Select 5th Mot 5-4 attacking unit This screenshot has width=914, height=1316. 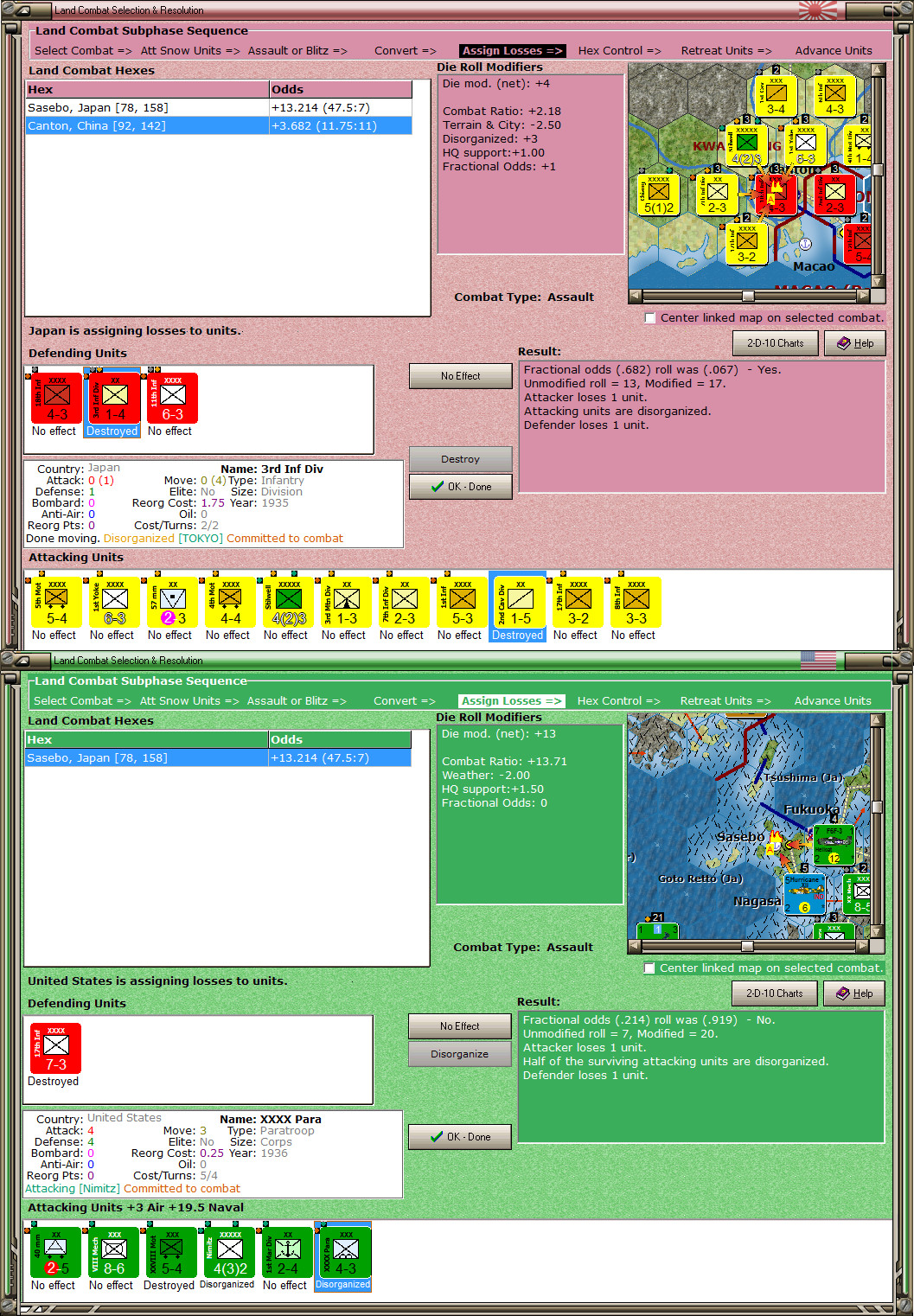[x=56, y=603]
